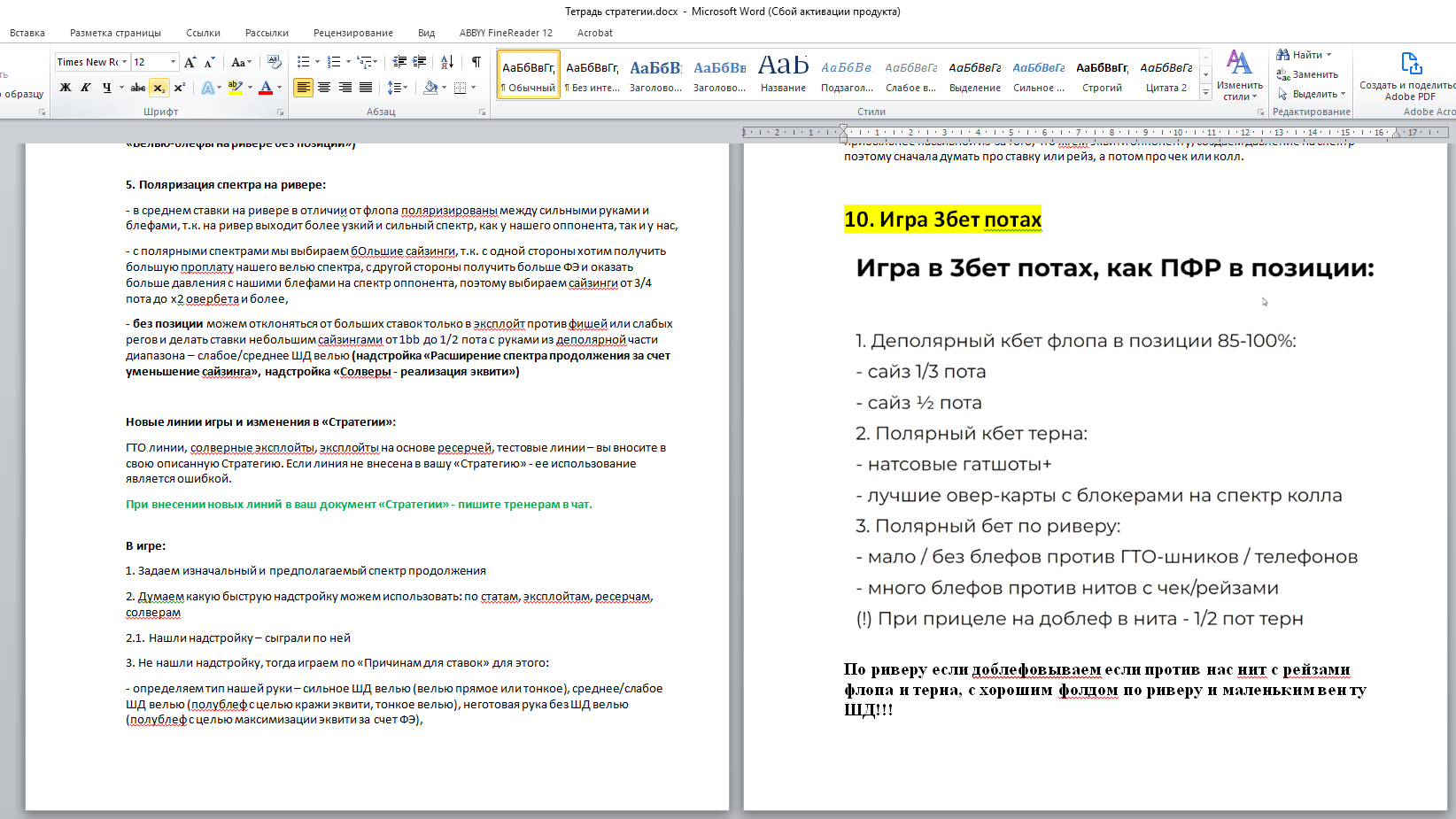Click the Sort A-Z icon
Image resolution: width=1456 pixels, height=819 pixels.
tap(447, 62)
